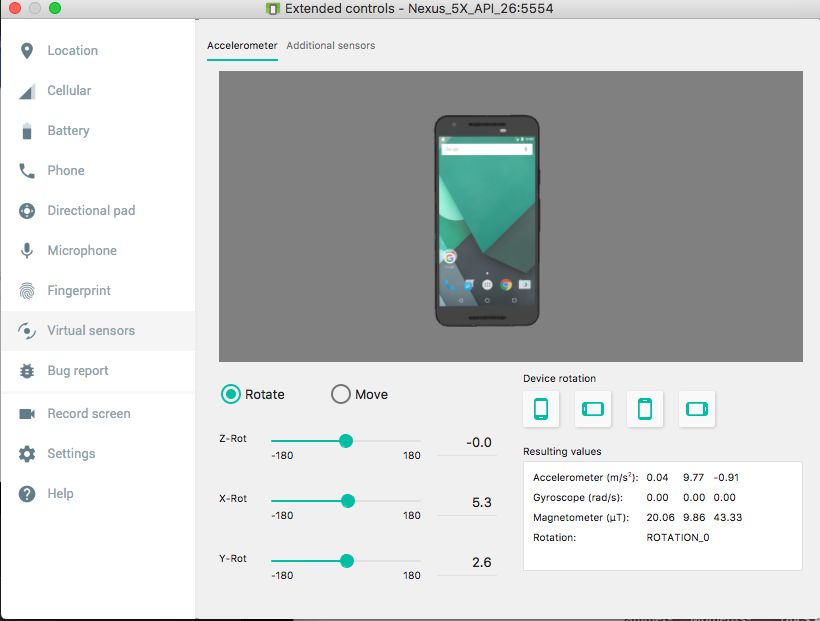This screenshot has width=820, height=621.
Task: Click the Location pin icon
Action: point(27,51)
